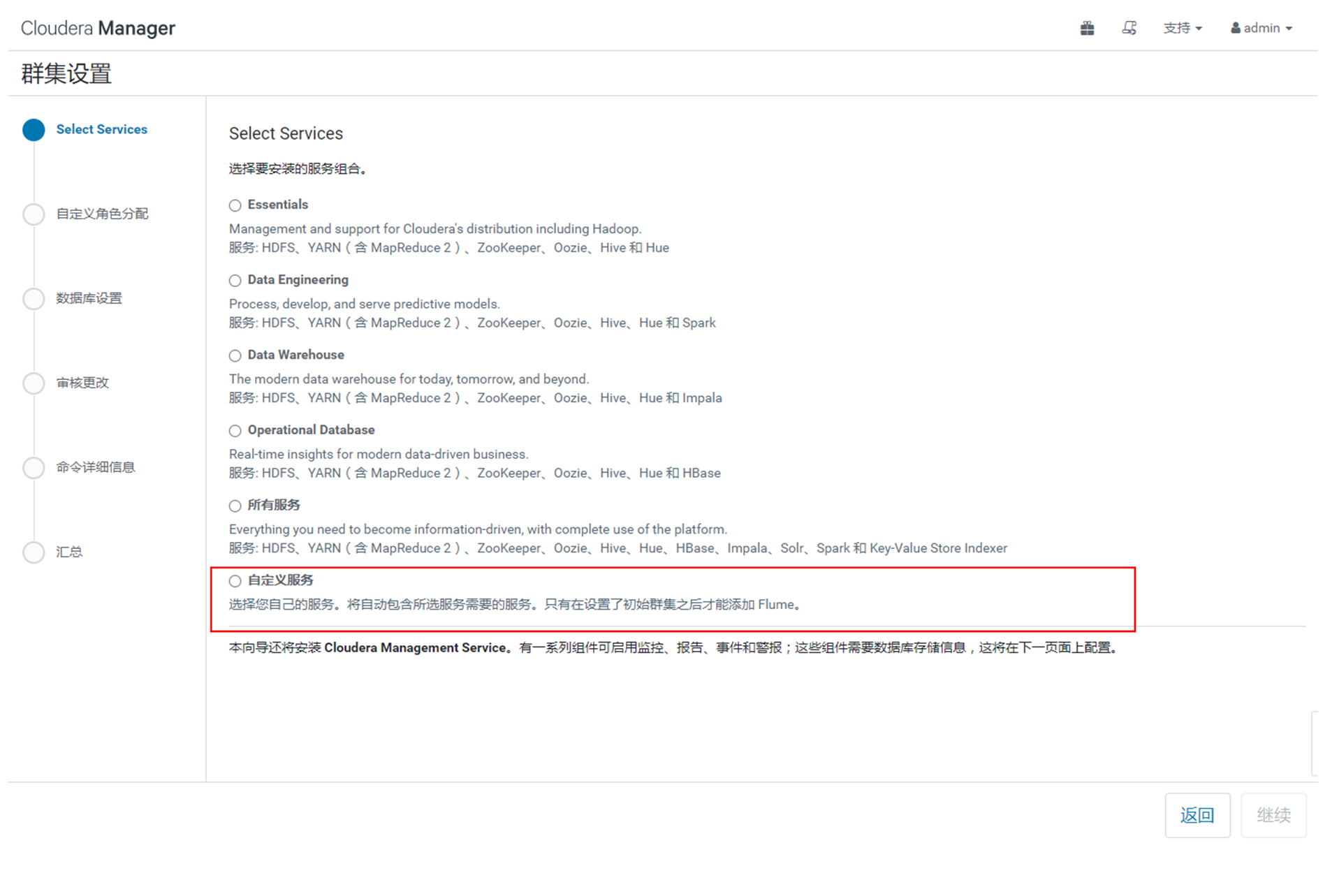Click the 数据库设置 step circle
The width and height of the screenshot is (1323, 896).
pos(34,299)
